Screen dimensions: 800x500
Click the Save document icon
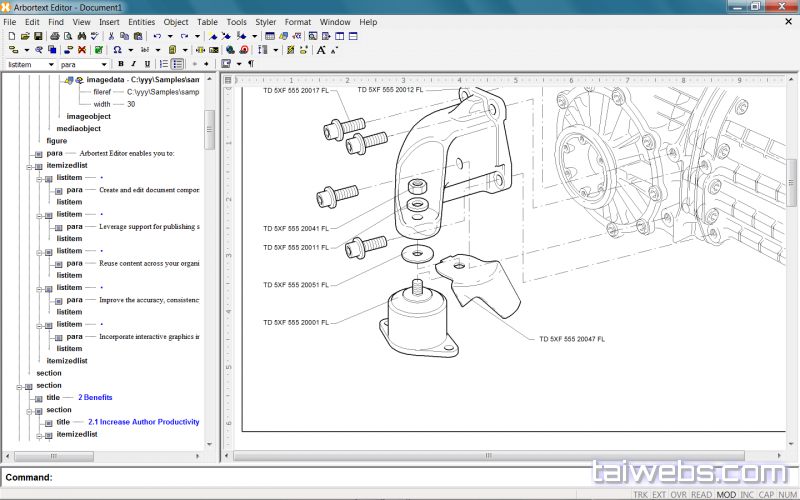(38, 36)
